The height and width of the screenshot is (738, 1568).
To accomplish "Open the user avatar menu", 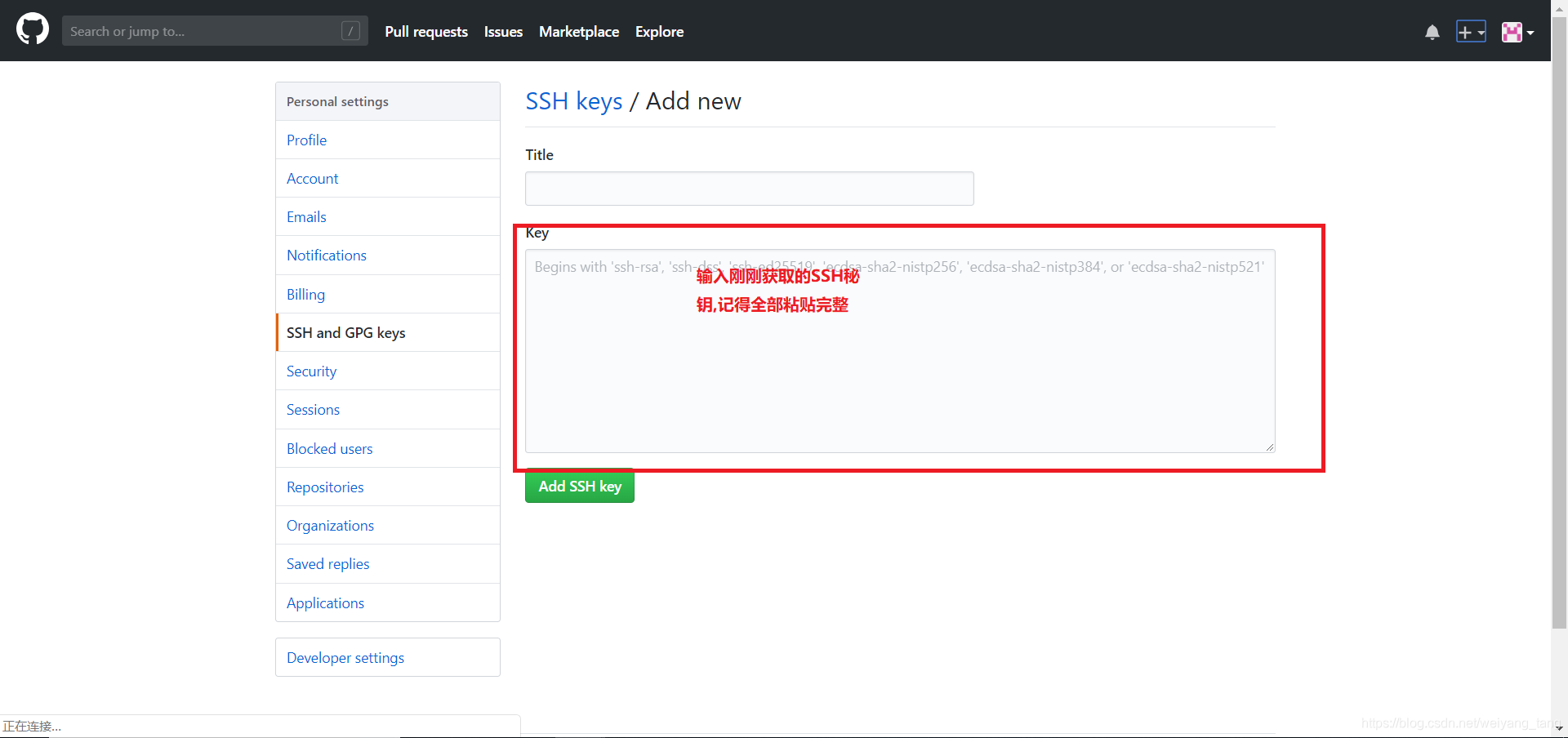I will (1517, 32).
